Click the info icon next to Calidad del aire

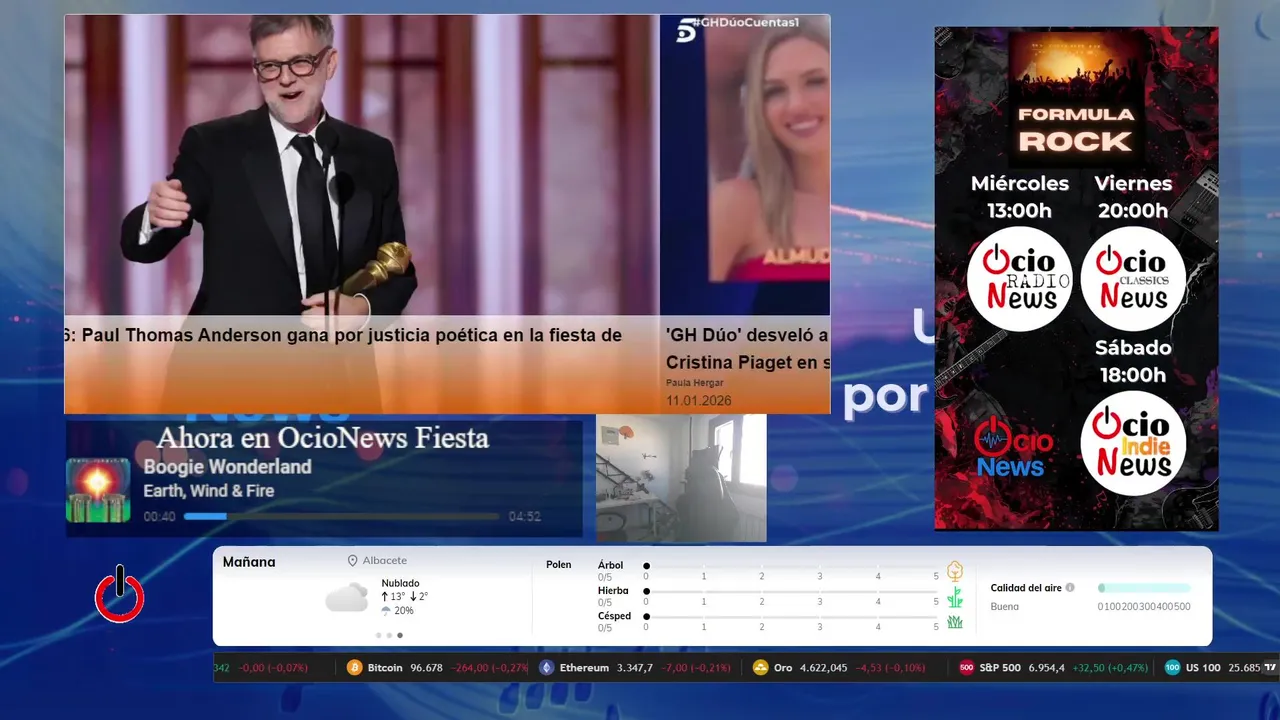point(1070,588)
